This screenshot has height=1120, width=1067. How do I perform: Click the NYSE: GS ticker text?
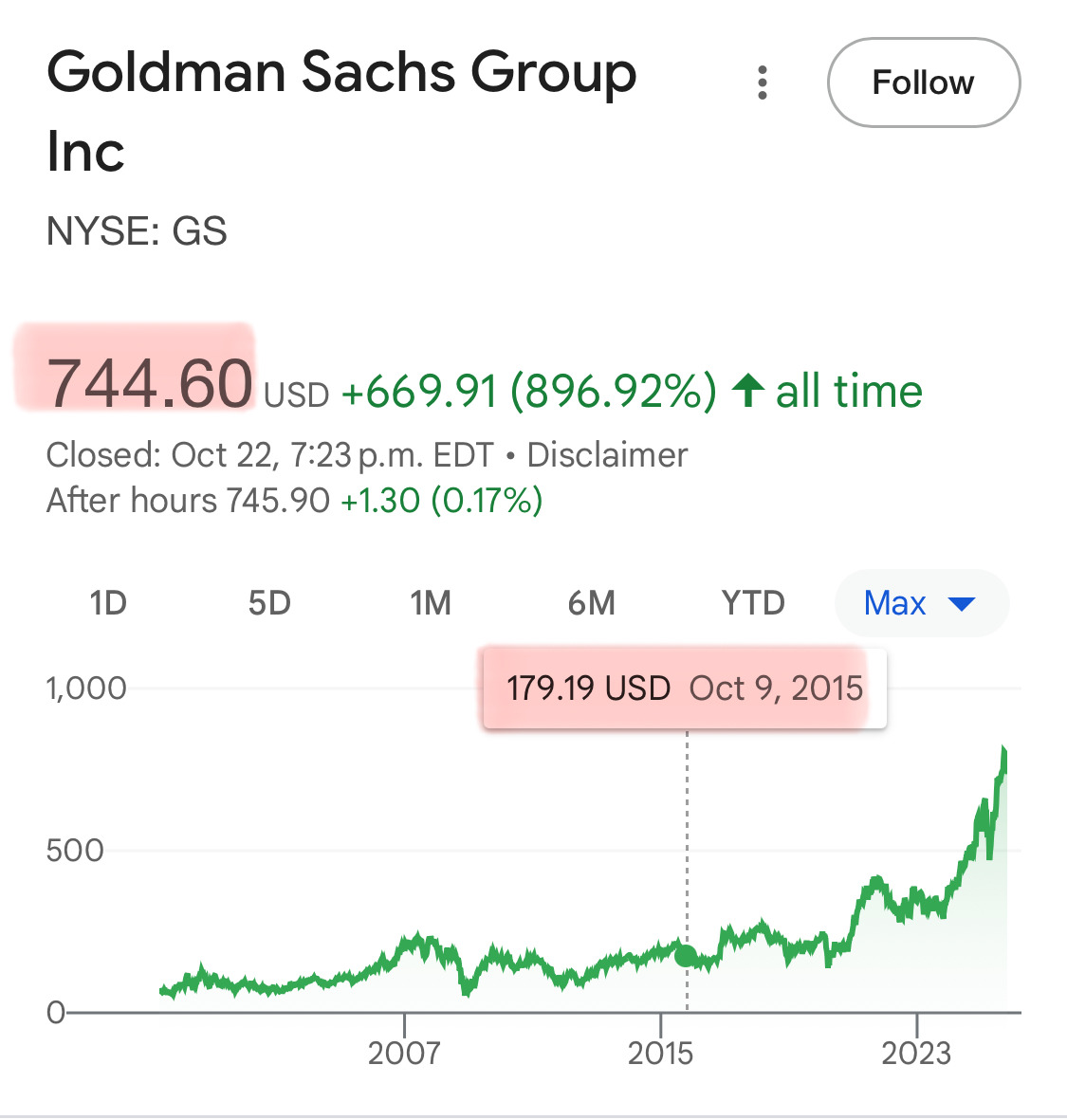coord(137,231)
